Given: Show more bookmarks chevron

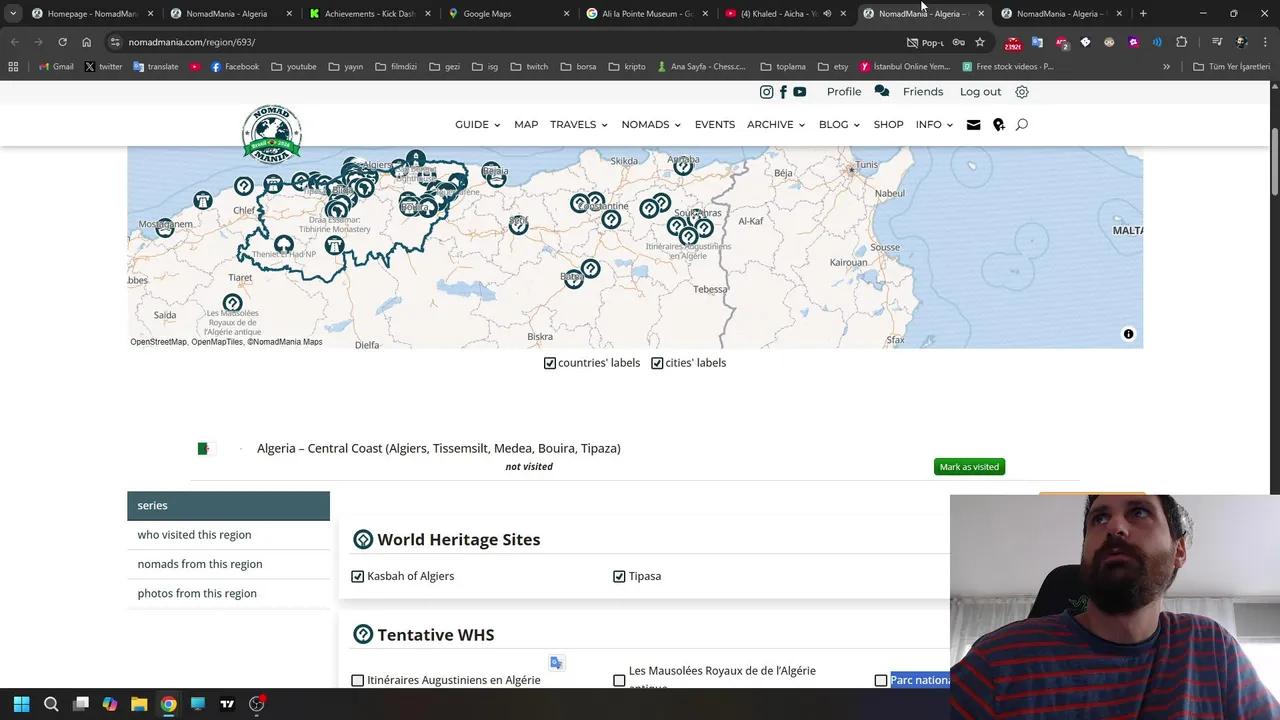Looking at the screenshot, I should (1166, 67).
